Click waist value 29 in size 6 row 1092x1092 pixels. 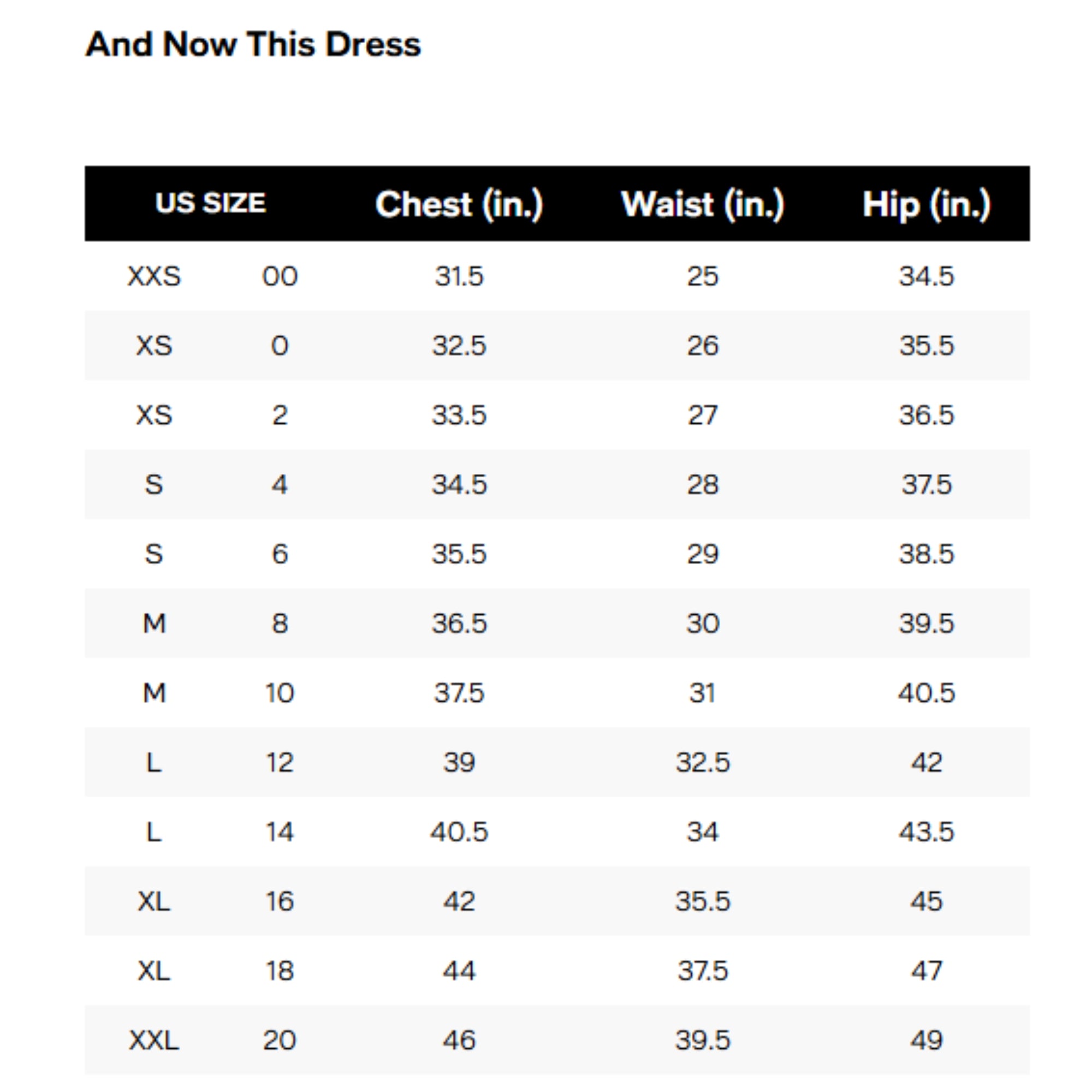[x=703, y=554]
